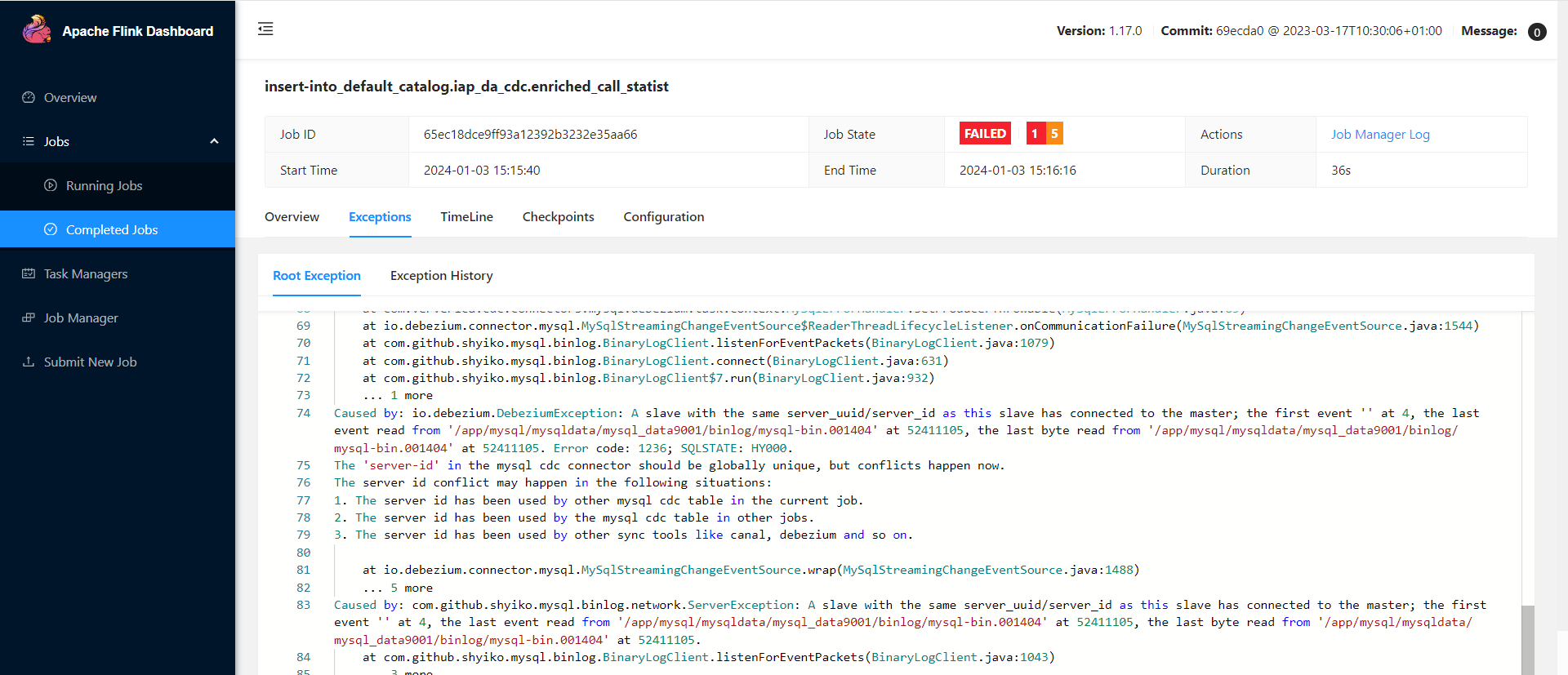Click line 82 '... 5 more' text

398,588
